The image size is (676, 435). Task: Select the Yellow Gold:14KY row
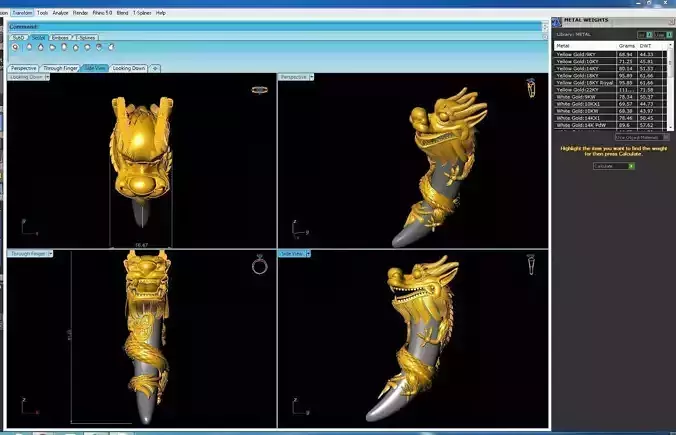pos(610,69)
